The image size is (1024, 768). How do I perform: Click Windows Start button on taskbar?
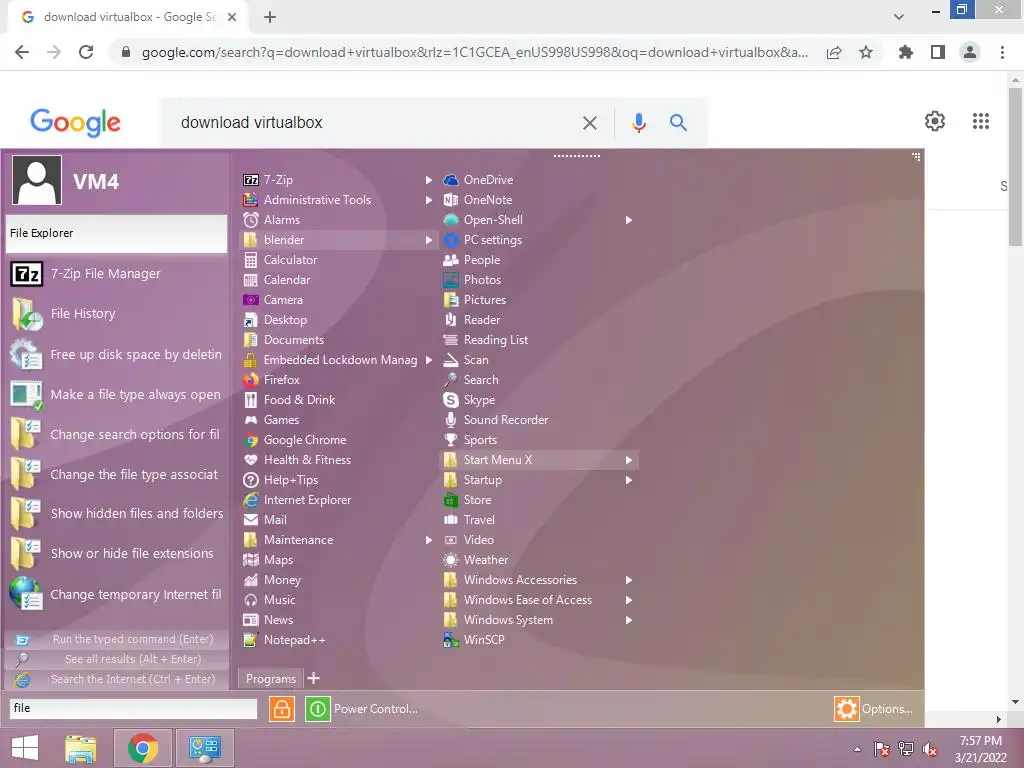[25, 748]
